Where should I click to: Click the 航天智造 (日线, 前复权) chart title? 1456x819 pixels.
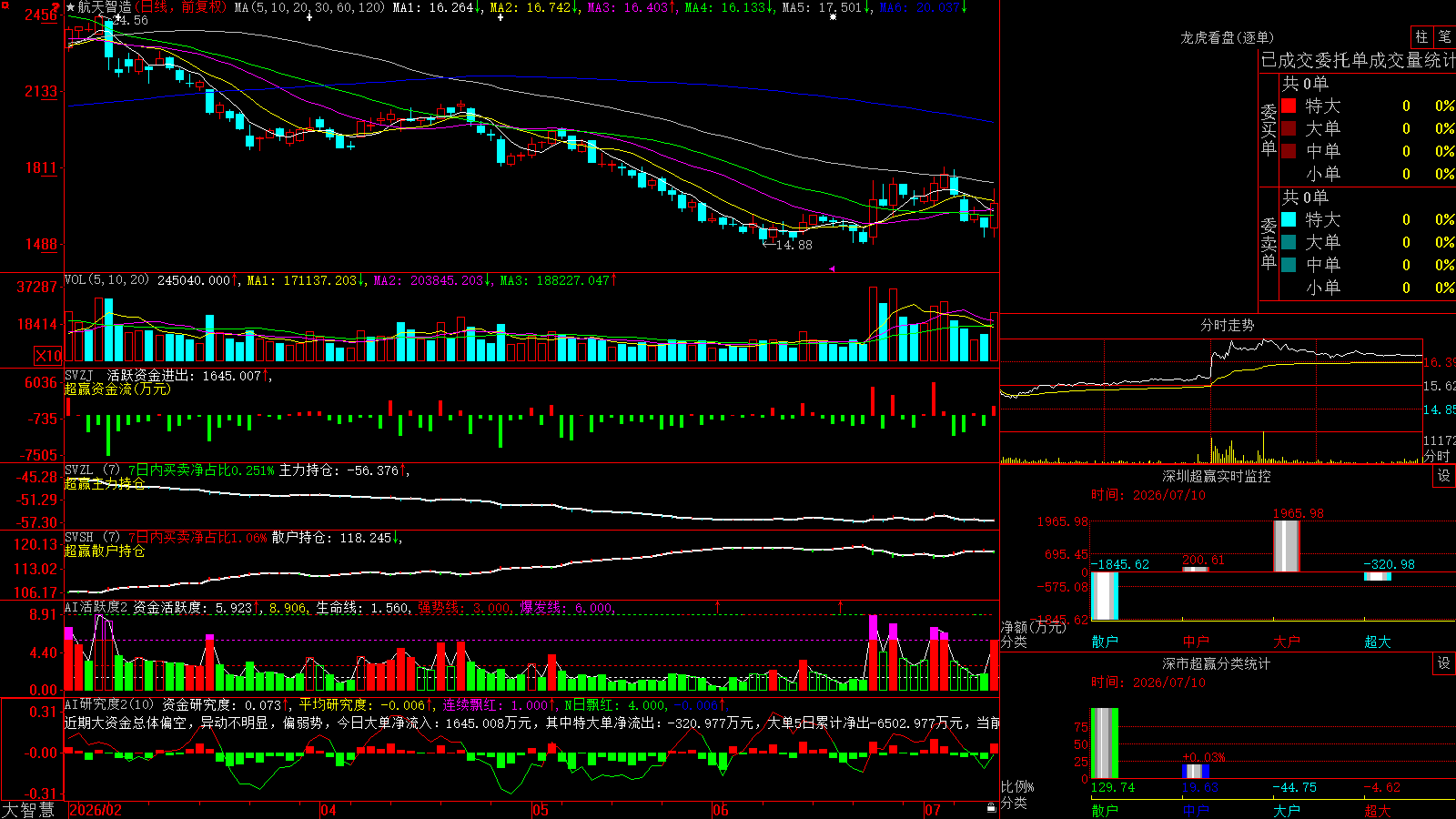coord(152,7)
